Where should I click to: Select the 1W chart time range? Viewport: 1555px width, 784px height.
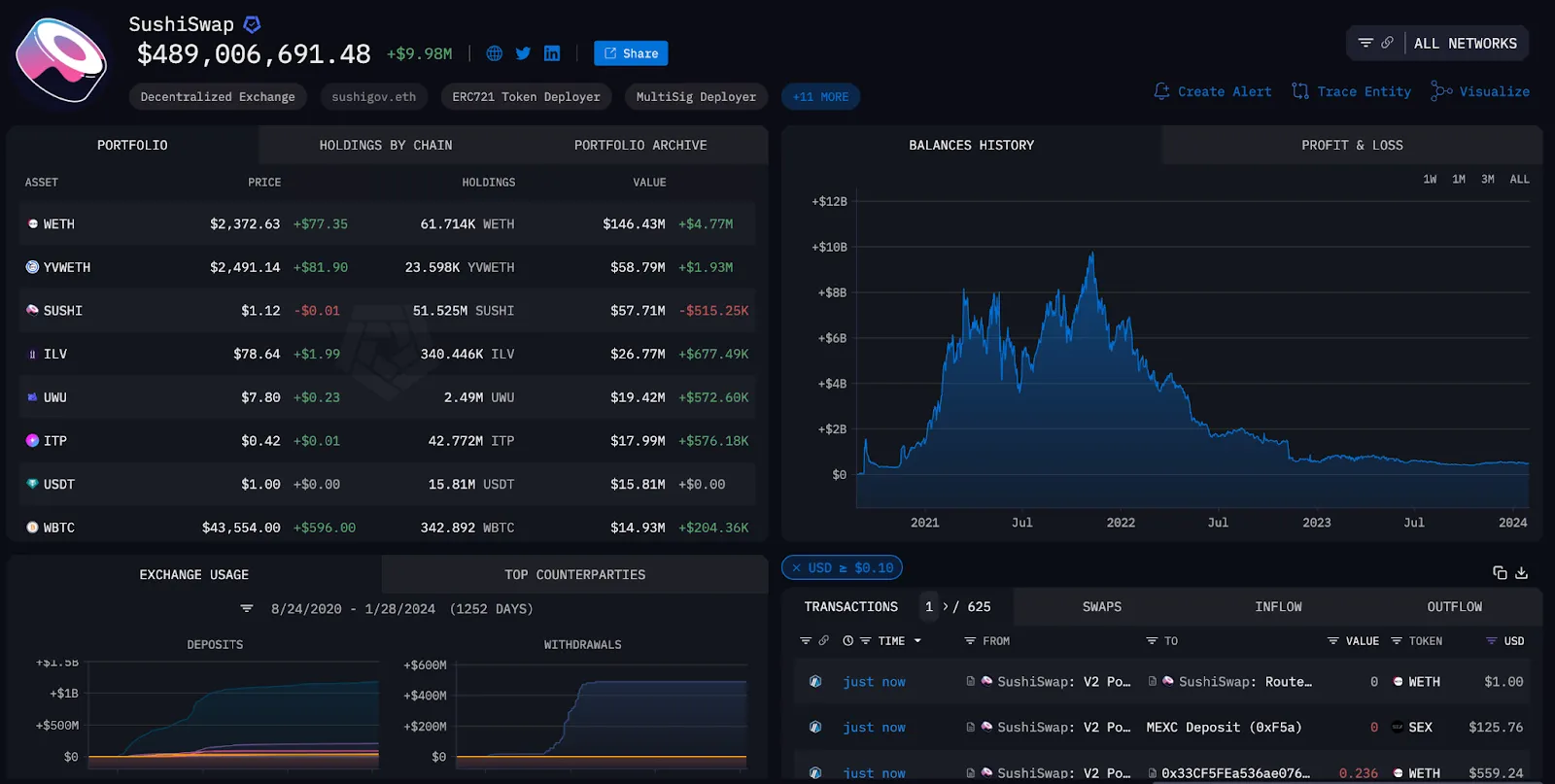1430,180
